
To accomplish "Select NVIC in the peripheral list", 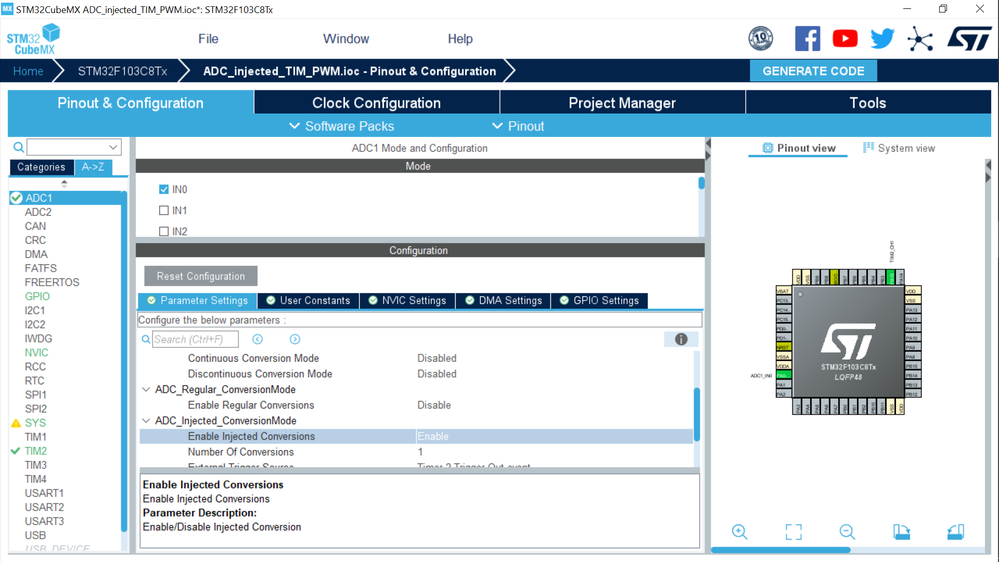I will [x=36, y=352].
